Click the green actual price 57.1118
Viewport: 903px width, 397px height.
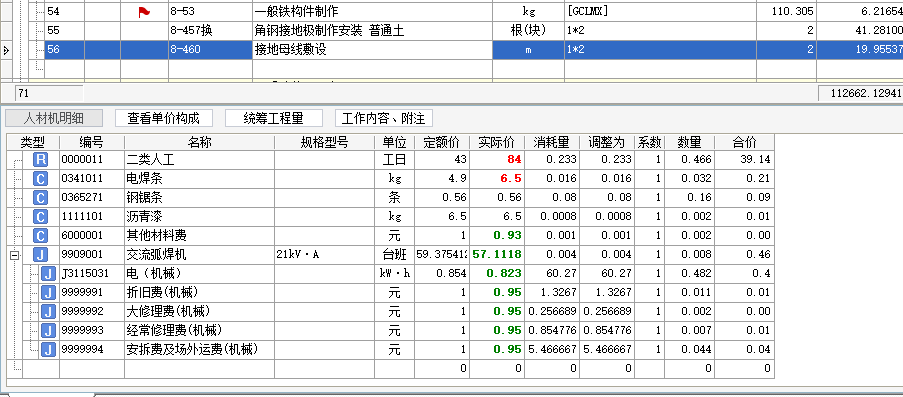(497, 254)
